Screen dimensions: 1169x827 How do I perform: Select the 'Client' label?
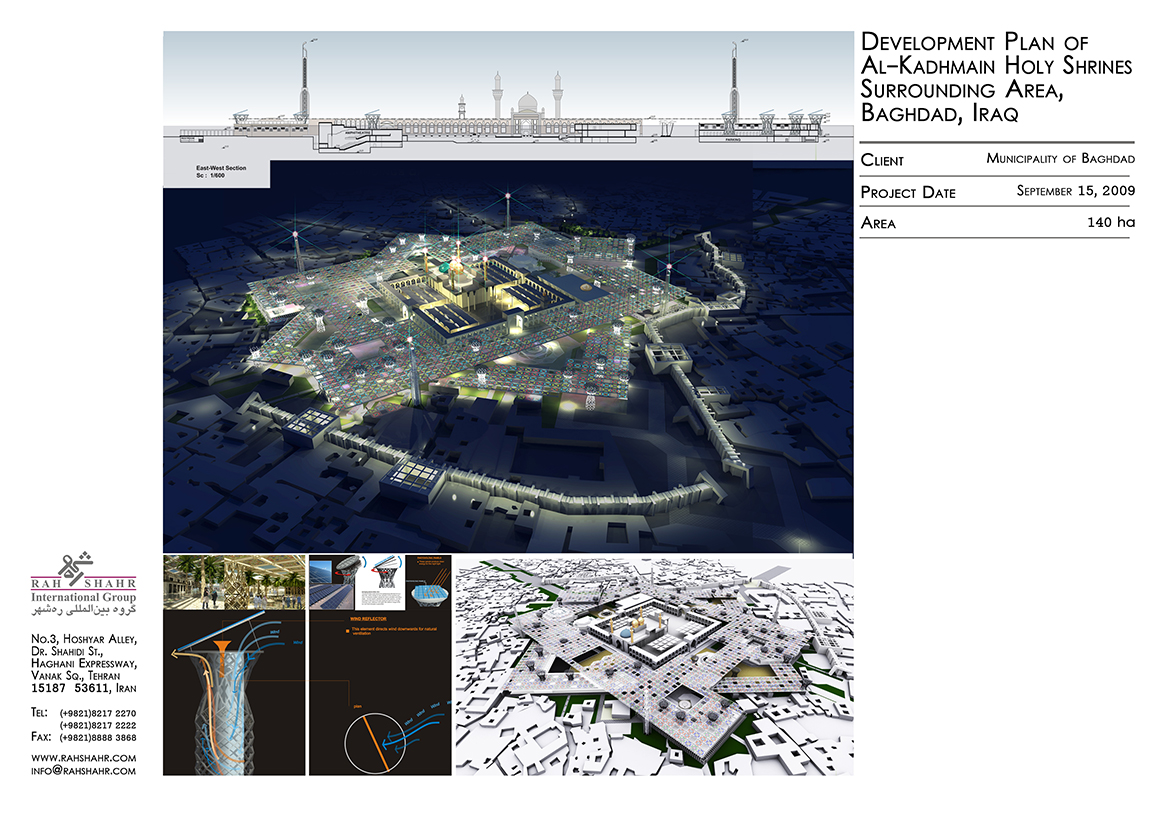point(882,160)
